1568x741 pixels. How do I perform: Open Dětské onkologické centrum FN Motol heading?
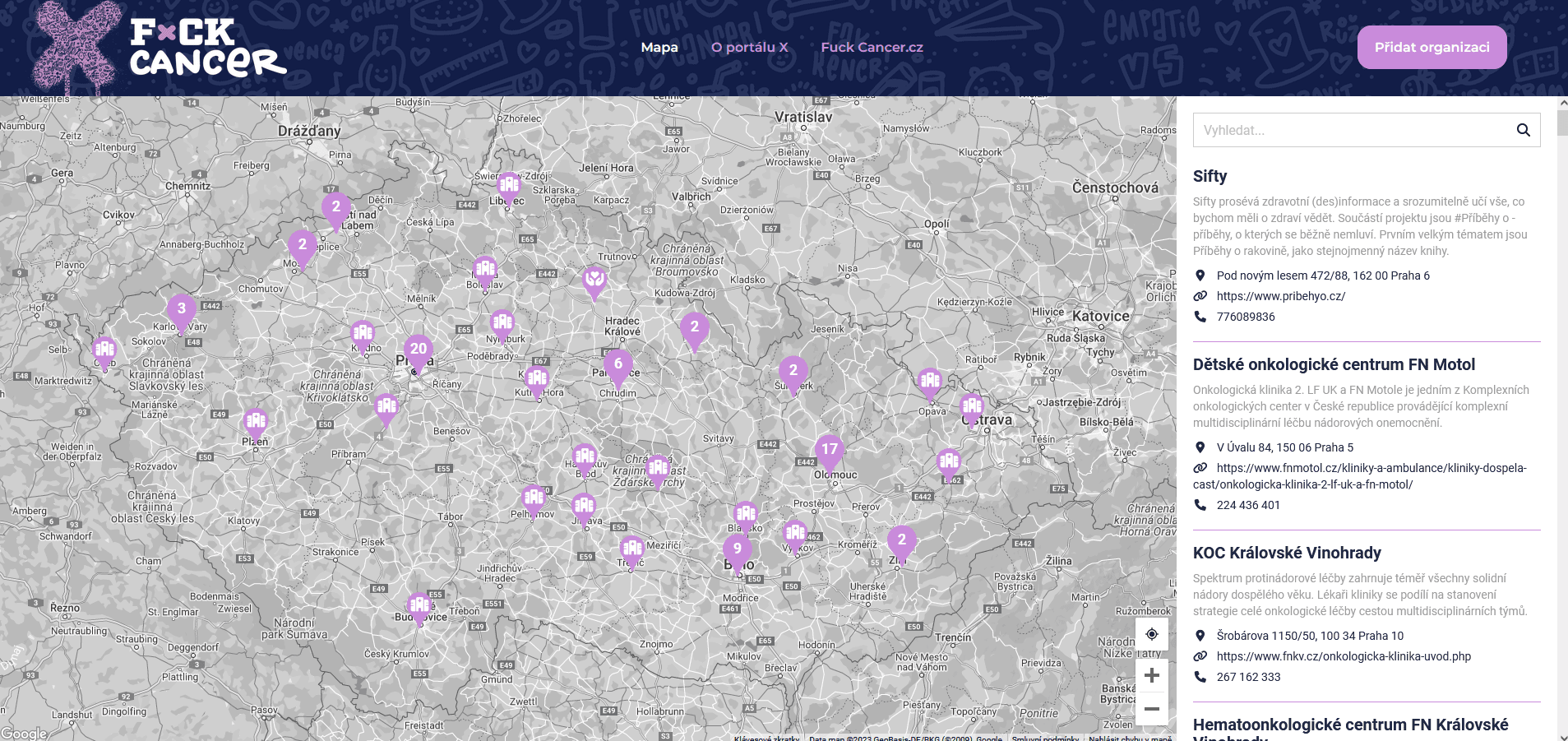click(1334, 364)
